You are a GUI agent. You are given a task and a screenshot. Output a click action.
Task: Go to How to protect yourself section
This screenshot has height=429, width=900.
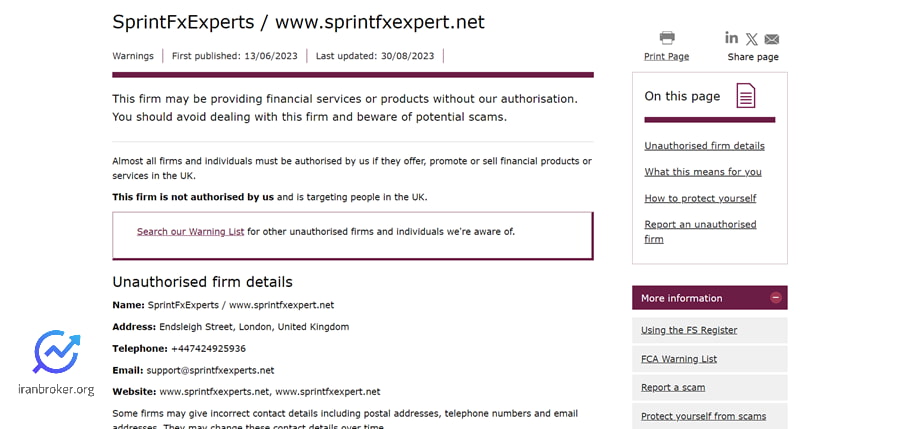(700, 198)
